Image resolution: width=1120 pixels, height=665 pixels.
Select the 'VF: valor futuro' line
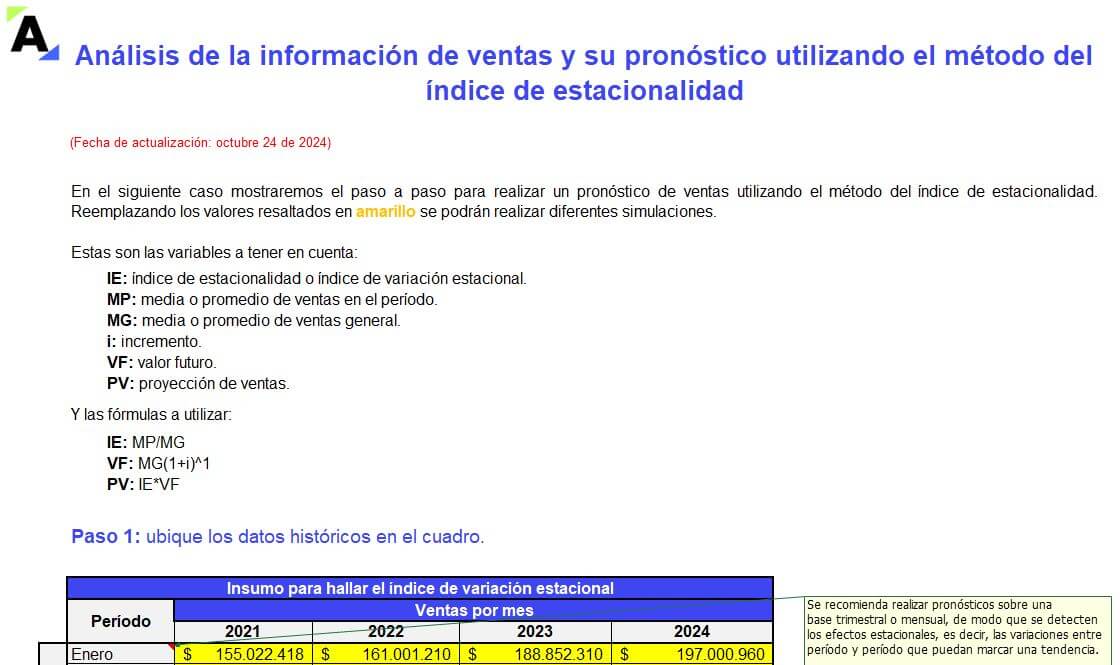tap(161, 363)
